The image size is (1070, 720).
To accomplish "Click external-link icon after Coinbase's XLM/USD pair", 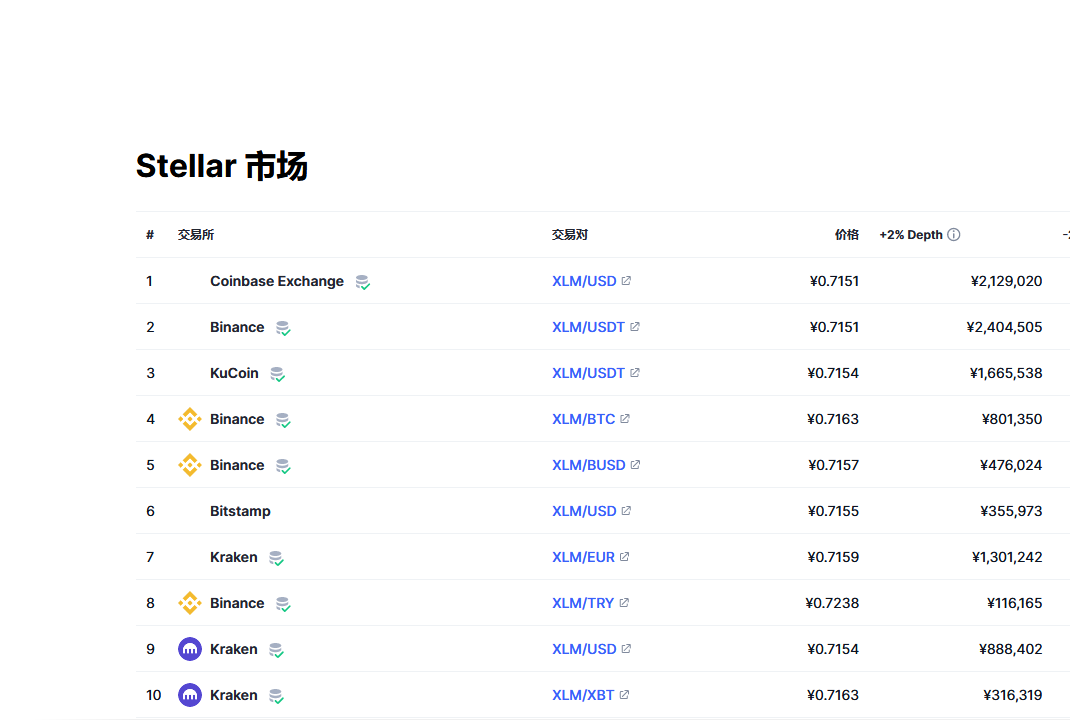I will click(x=626, y=280).
